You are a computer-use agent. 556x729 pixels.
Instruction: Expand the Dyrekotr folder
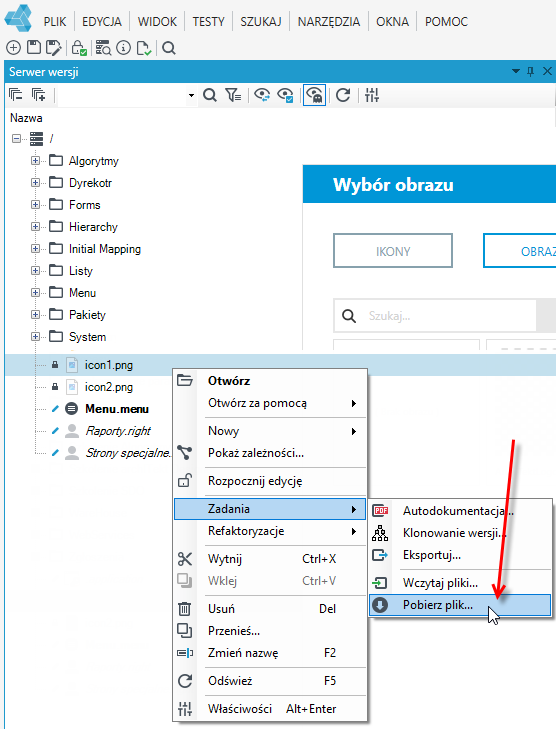[35, 183]
